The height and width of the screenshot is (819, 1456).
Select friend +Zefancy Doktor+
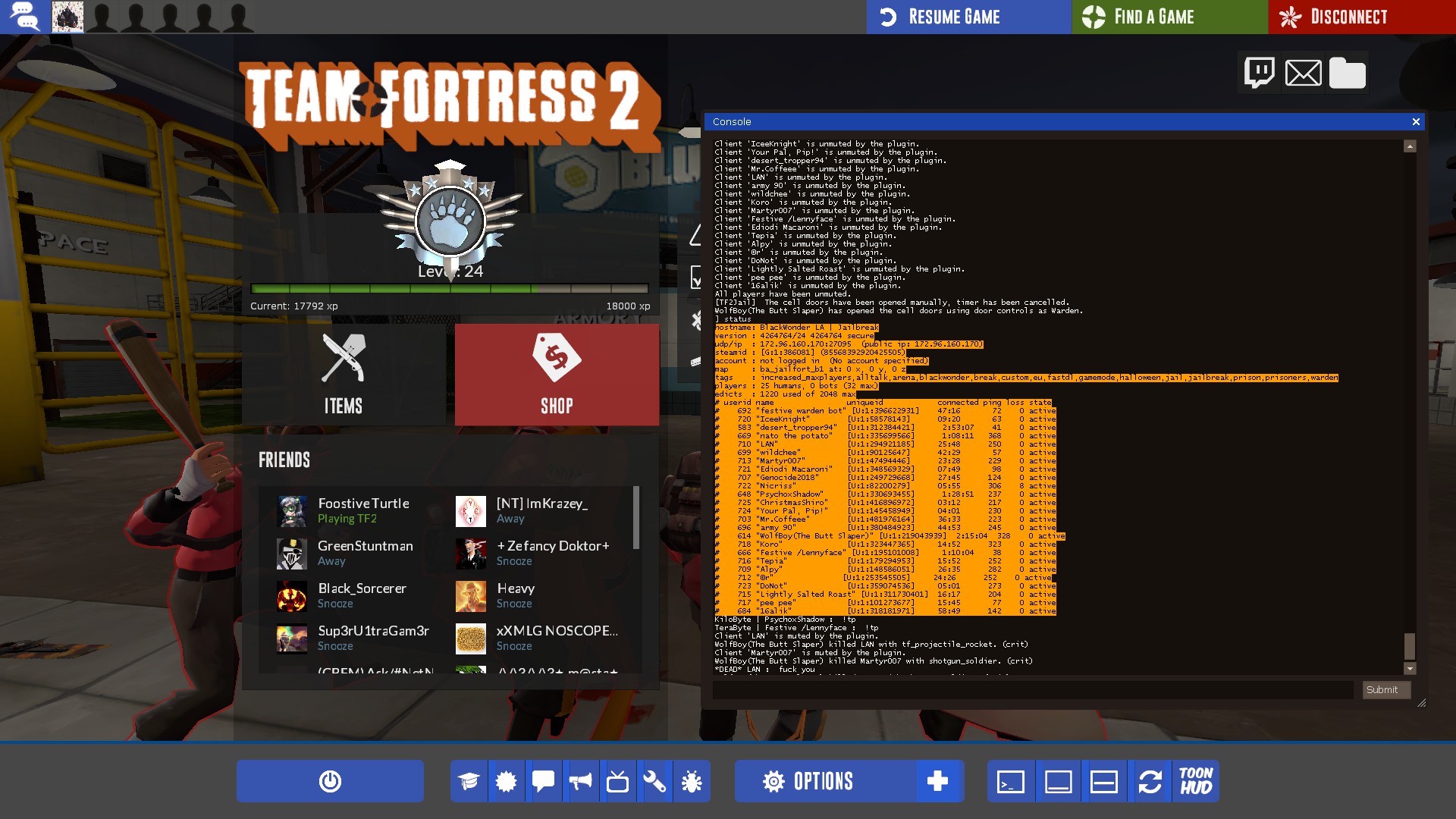[x=541, y=553]
